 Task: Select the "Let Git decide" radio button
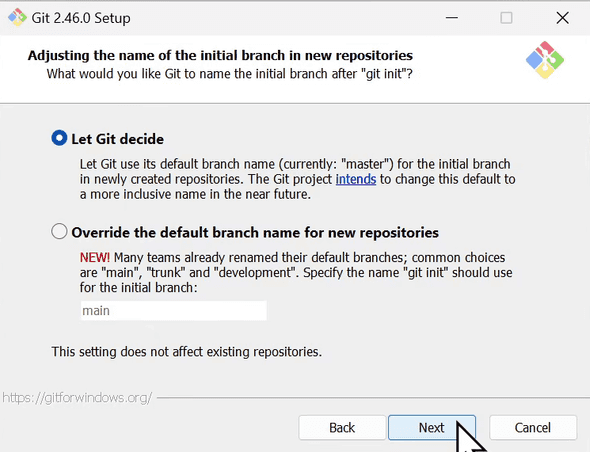[x=59, y=138]
